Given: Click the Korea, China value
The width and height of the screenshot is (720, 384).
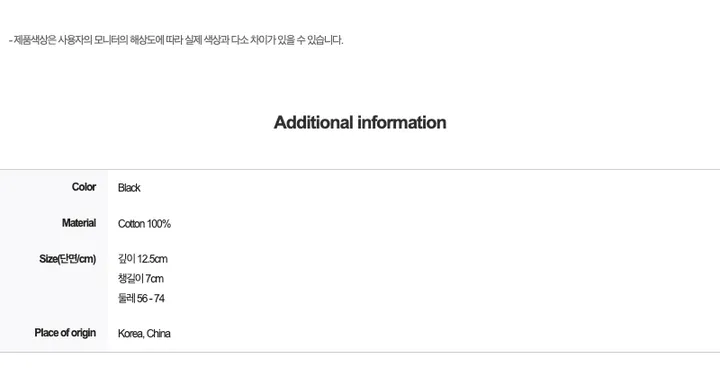Looking at the screenshot, I should point(144,333).
